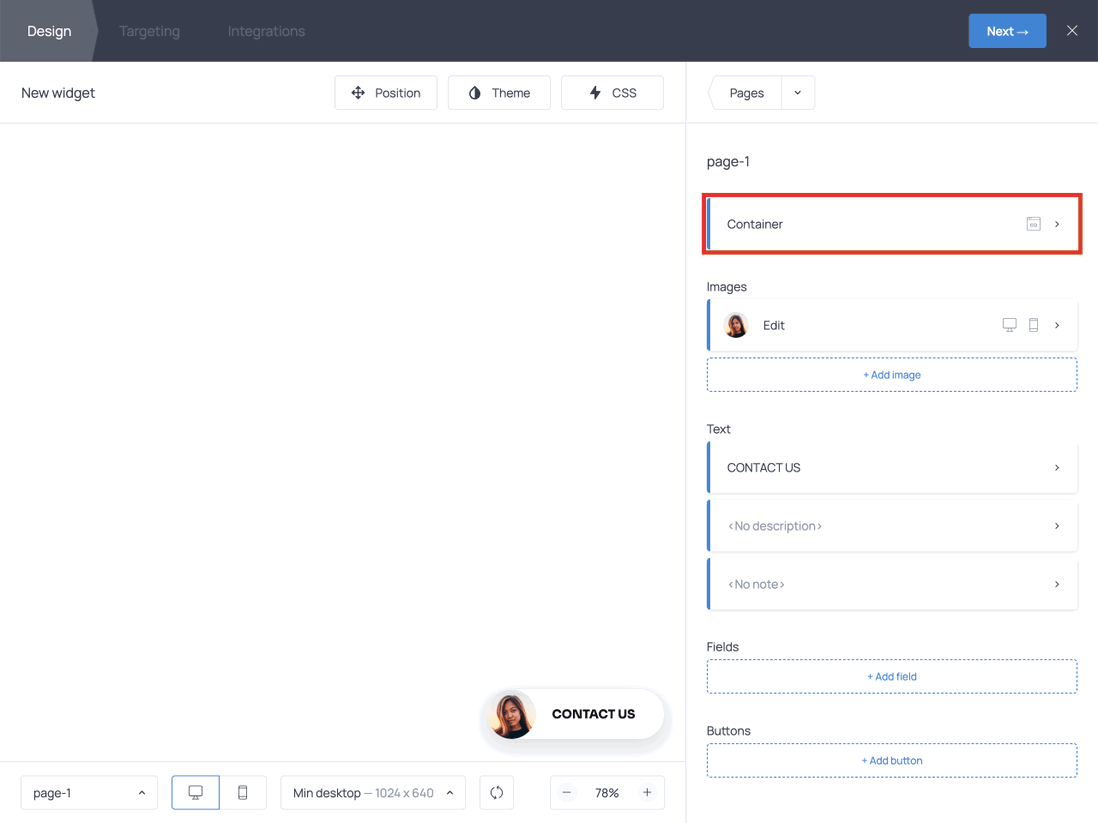Switch to the Integrations tab

tap(266, 30)
